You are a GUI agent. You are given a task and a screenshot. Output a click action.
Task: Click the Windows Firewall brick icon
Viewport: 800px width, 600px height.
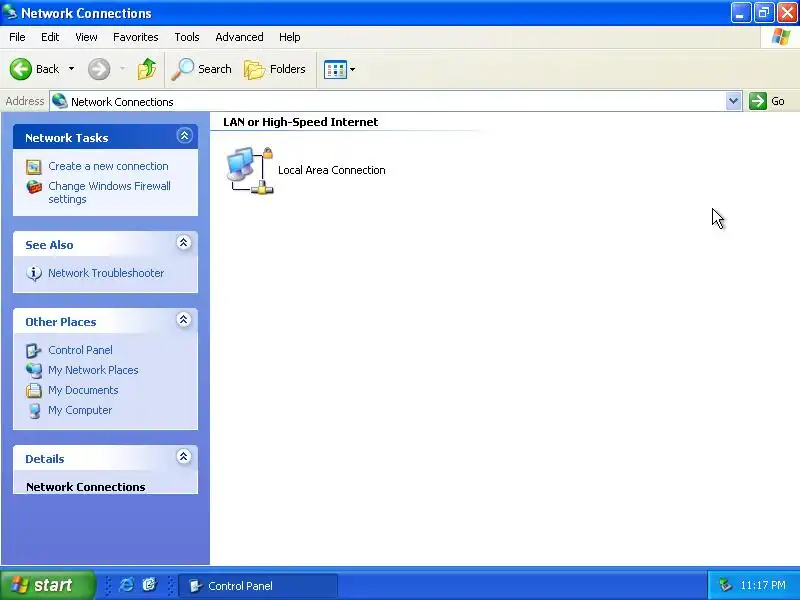click(34, 187)
